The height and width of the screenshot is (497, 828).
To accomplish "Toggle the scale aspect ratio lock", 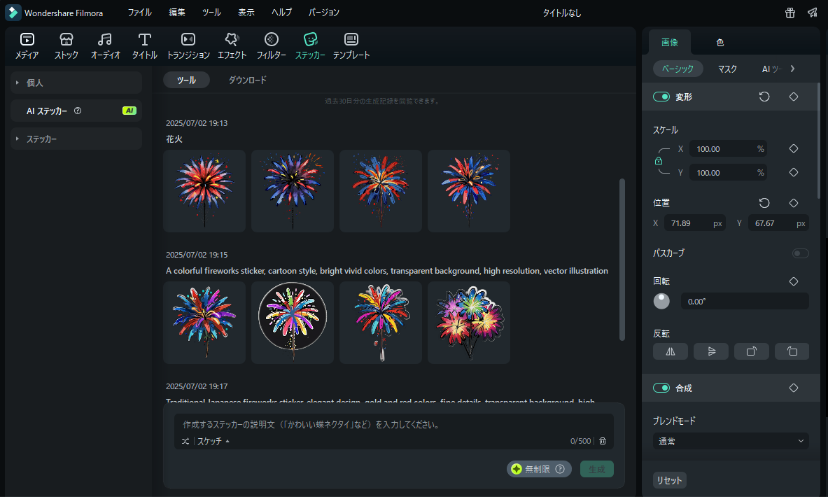I will pos(658,161).
